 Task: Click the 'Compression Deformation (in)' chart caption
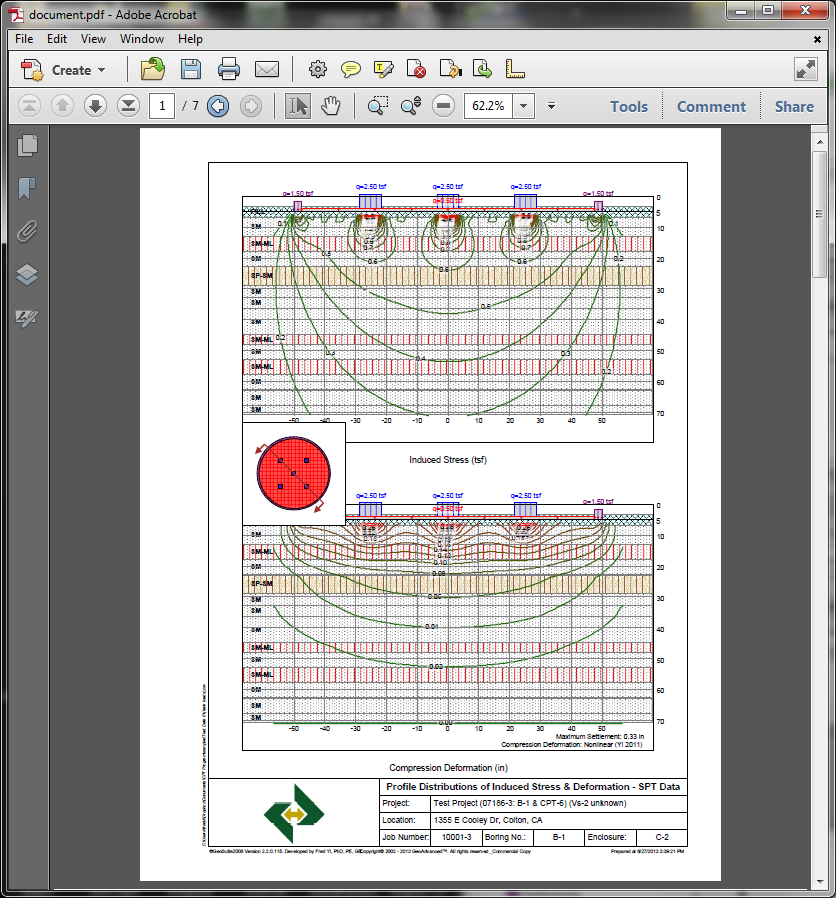[448, 768]
